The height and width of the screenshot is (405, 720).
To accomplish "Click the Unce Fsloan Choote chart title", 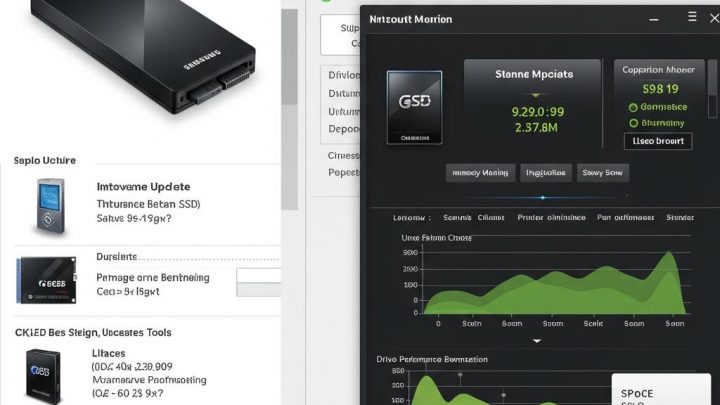I will point(436,238).
